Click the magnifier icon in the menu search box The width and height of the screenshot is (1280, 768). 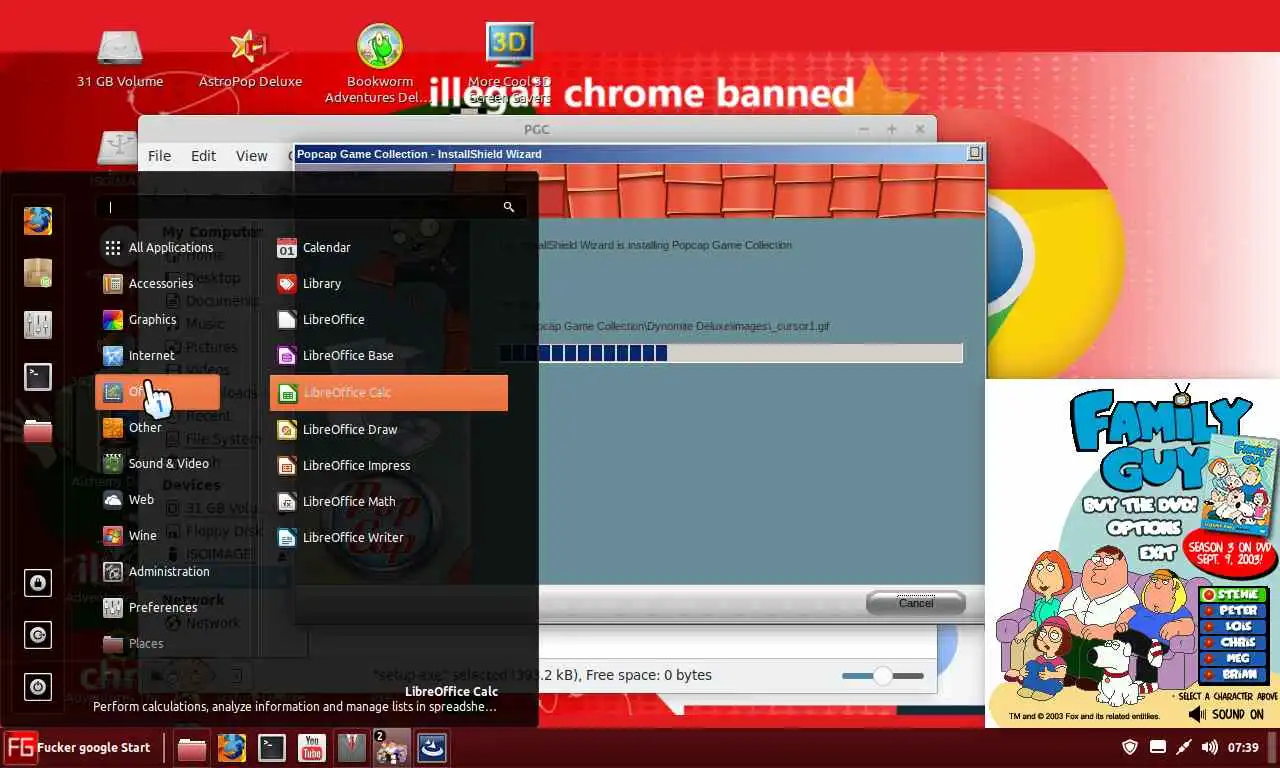[x=509, y=207]
